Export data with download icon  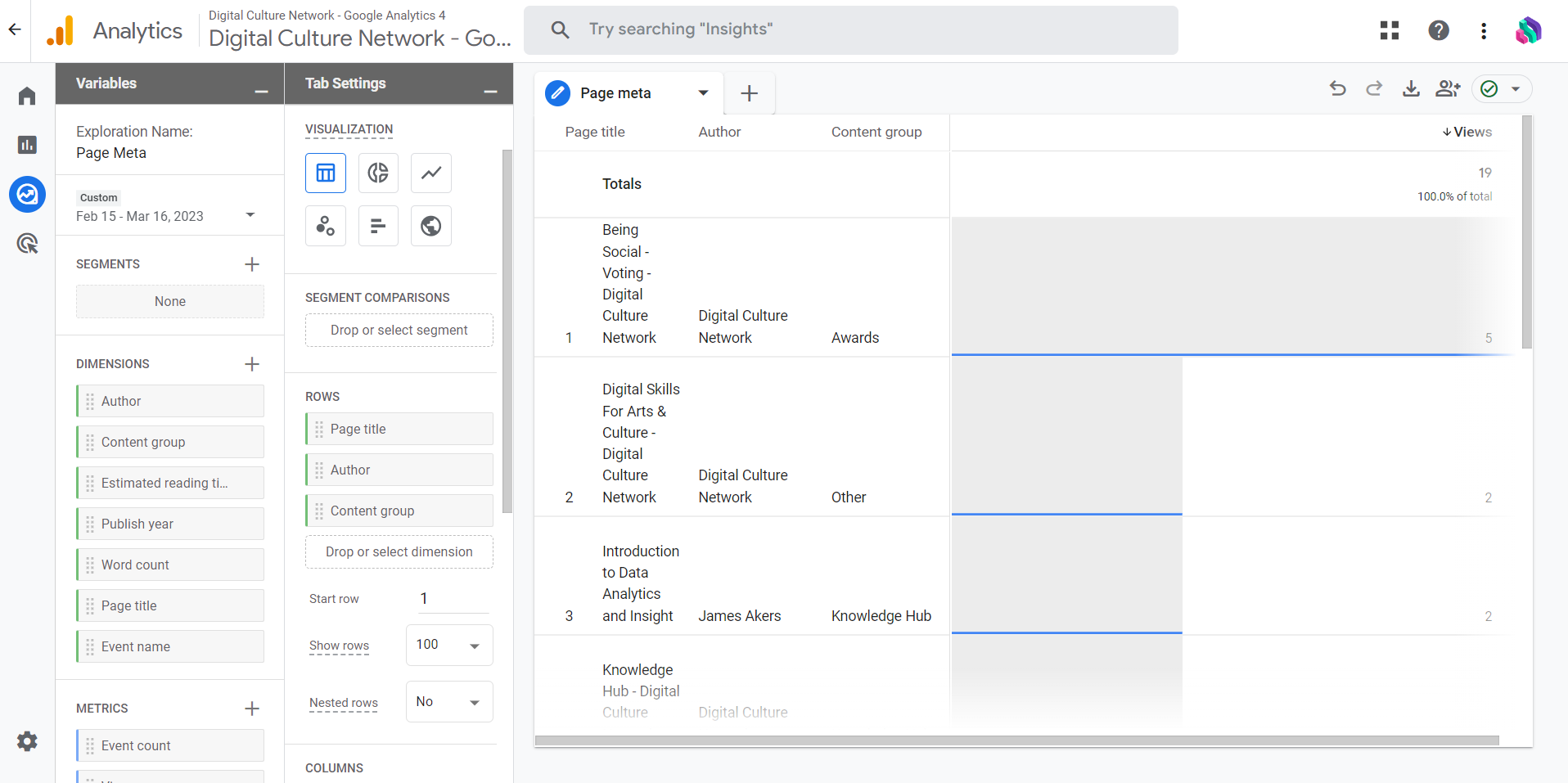click(x=1411, y=88)
